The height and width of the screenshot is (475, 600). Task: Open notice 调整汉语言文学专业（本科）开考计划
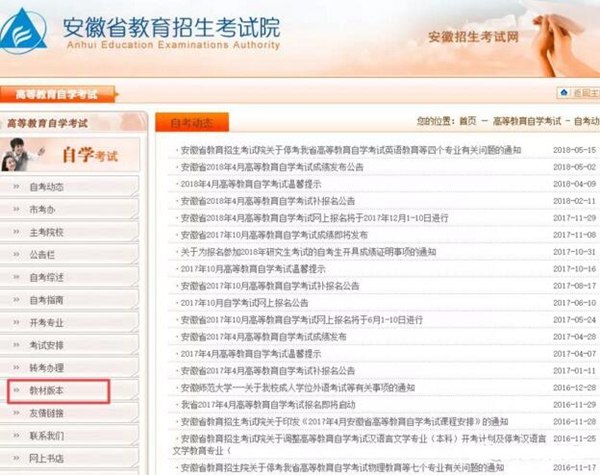[x=359, y=444]
